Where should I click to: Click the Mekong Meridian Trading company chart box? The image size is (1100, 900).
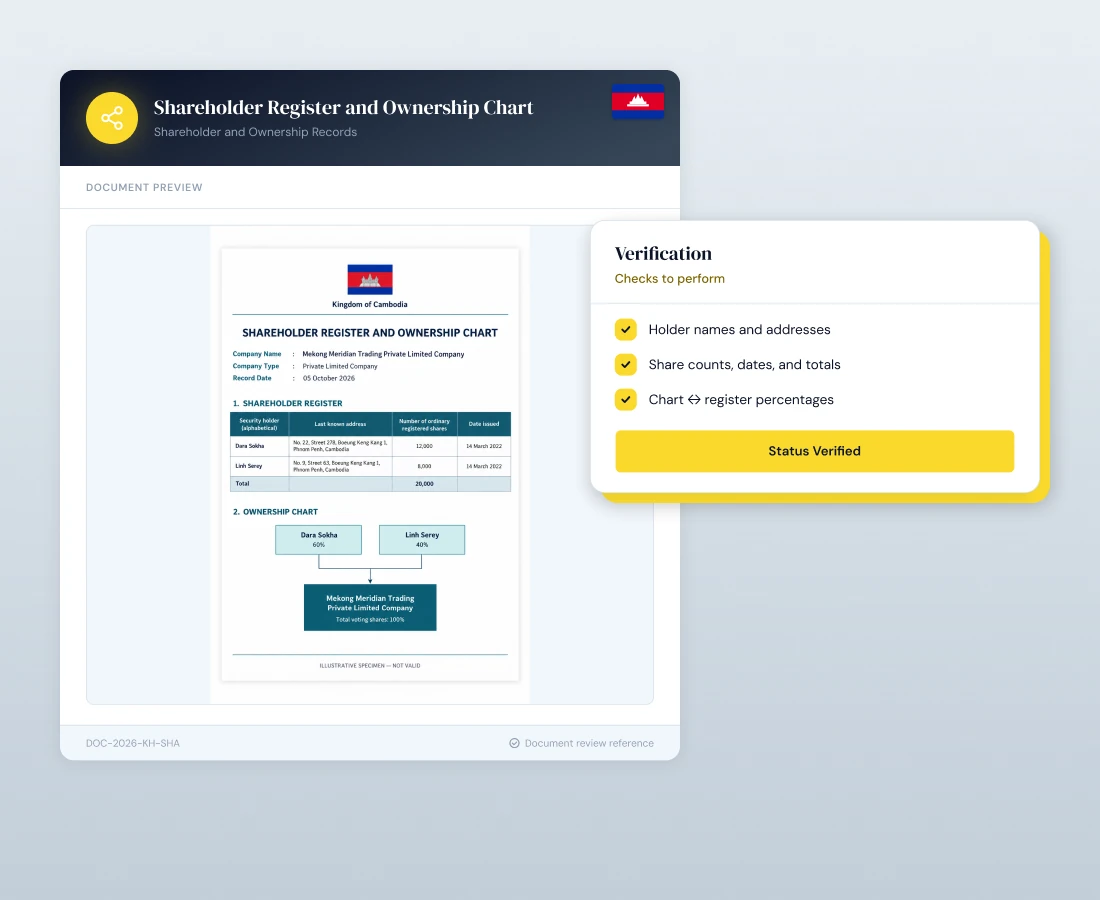click(370, 607)
